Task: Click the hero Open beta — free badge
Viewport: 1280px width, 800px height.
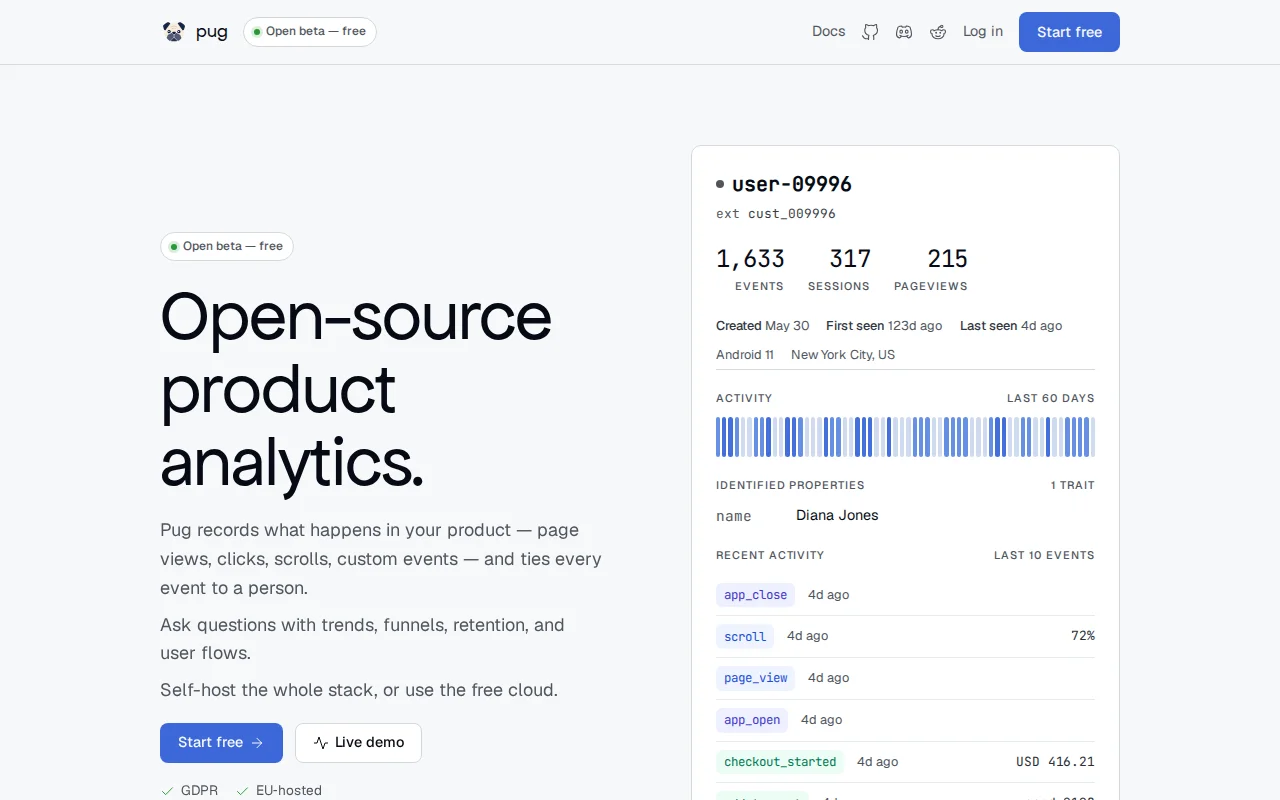Action: (x=227, y=246)
